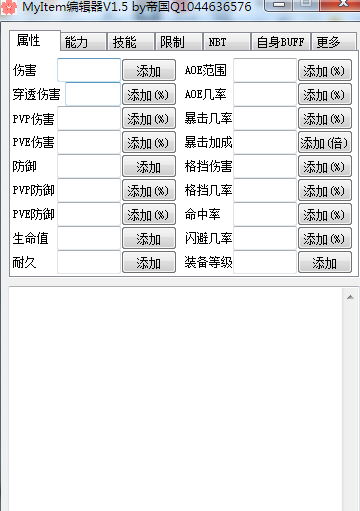The image size is (360, 511).
Task: Focus the AOE范围 input field
Action: (265, 70)
